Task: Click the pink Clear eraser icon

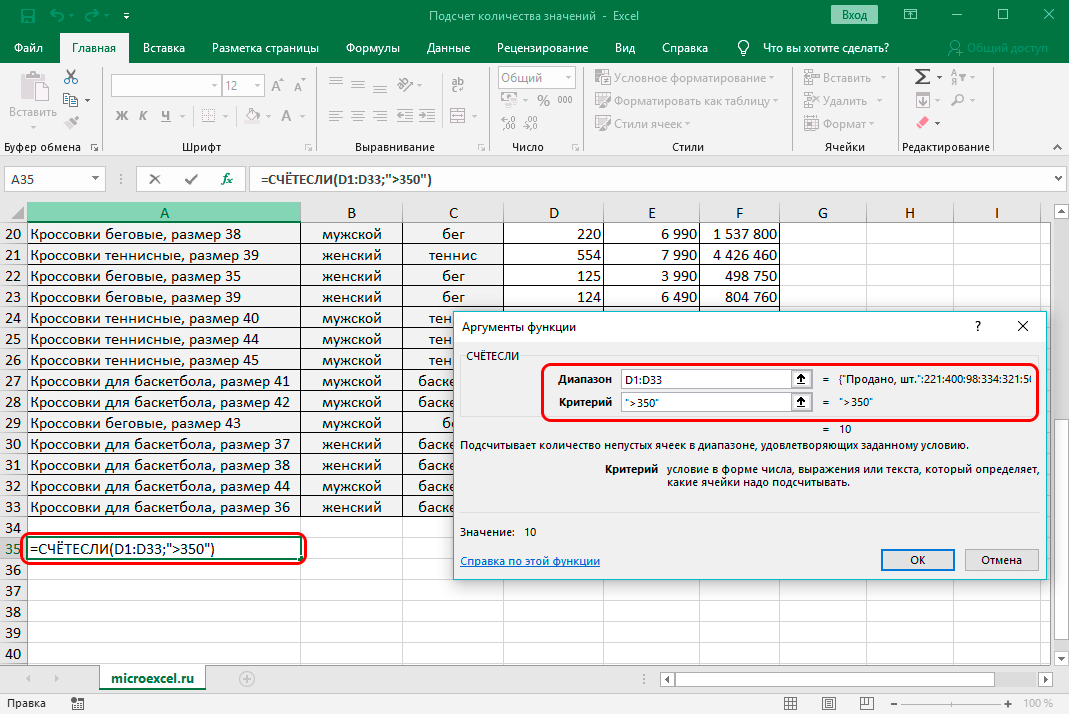Action: click(922, 123)
